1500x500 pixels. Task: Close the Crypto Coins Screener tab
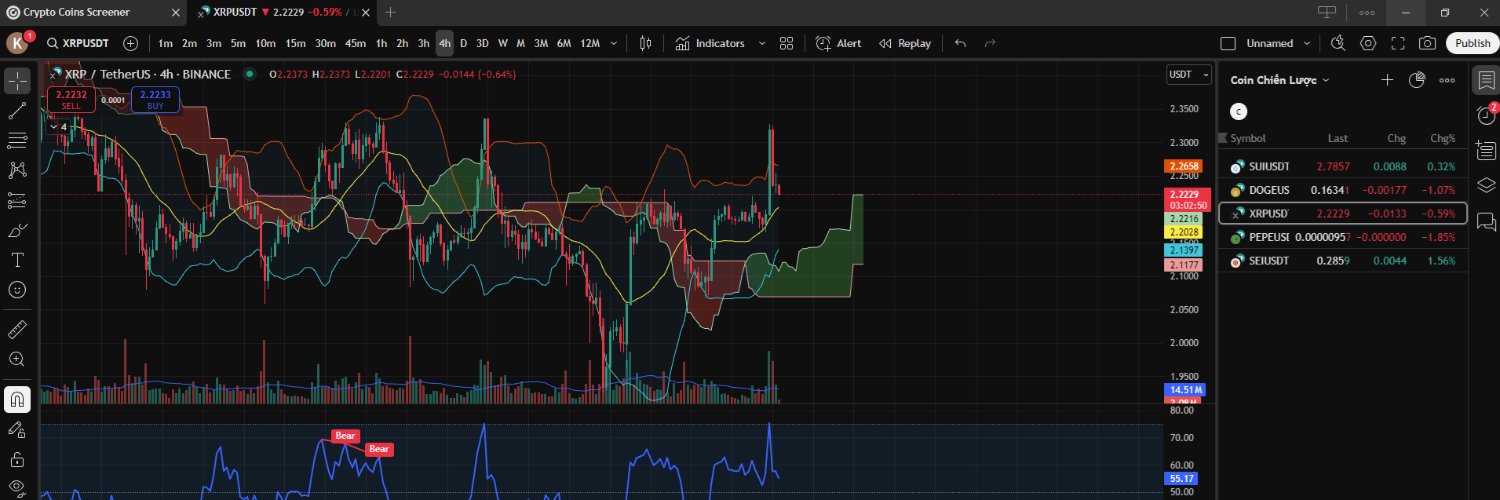[176, 12]
